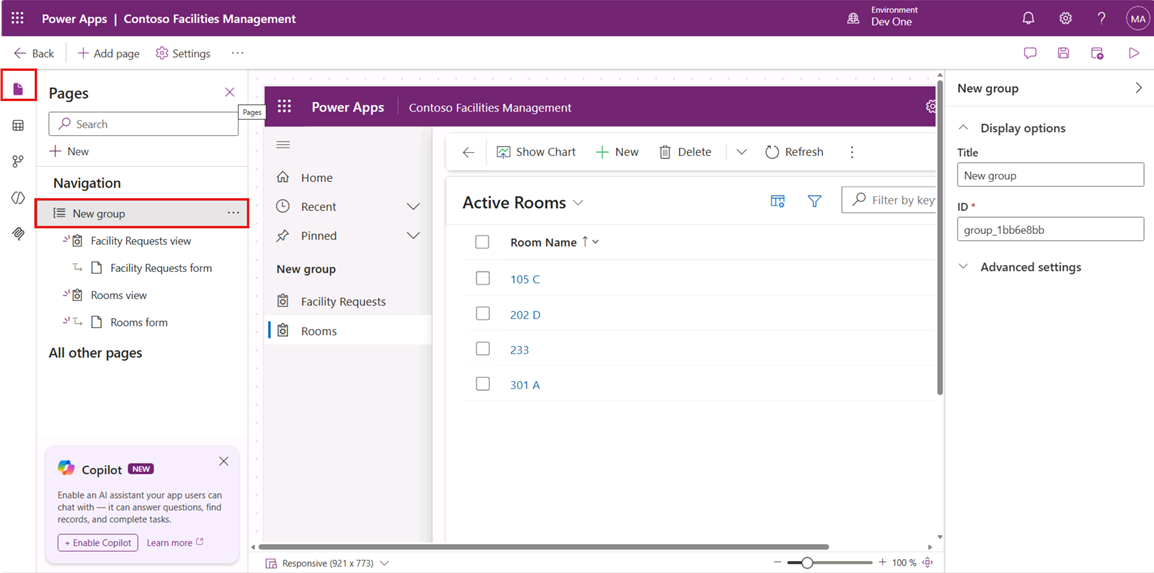The image size is (1154, 573).
Task: Open the MA account avatar
Action: (1136, 18)
